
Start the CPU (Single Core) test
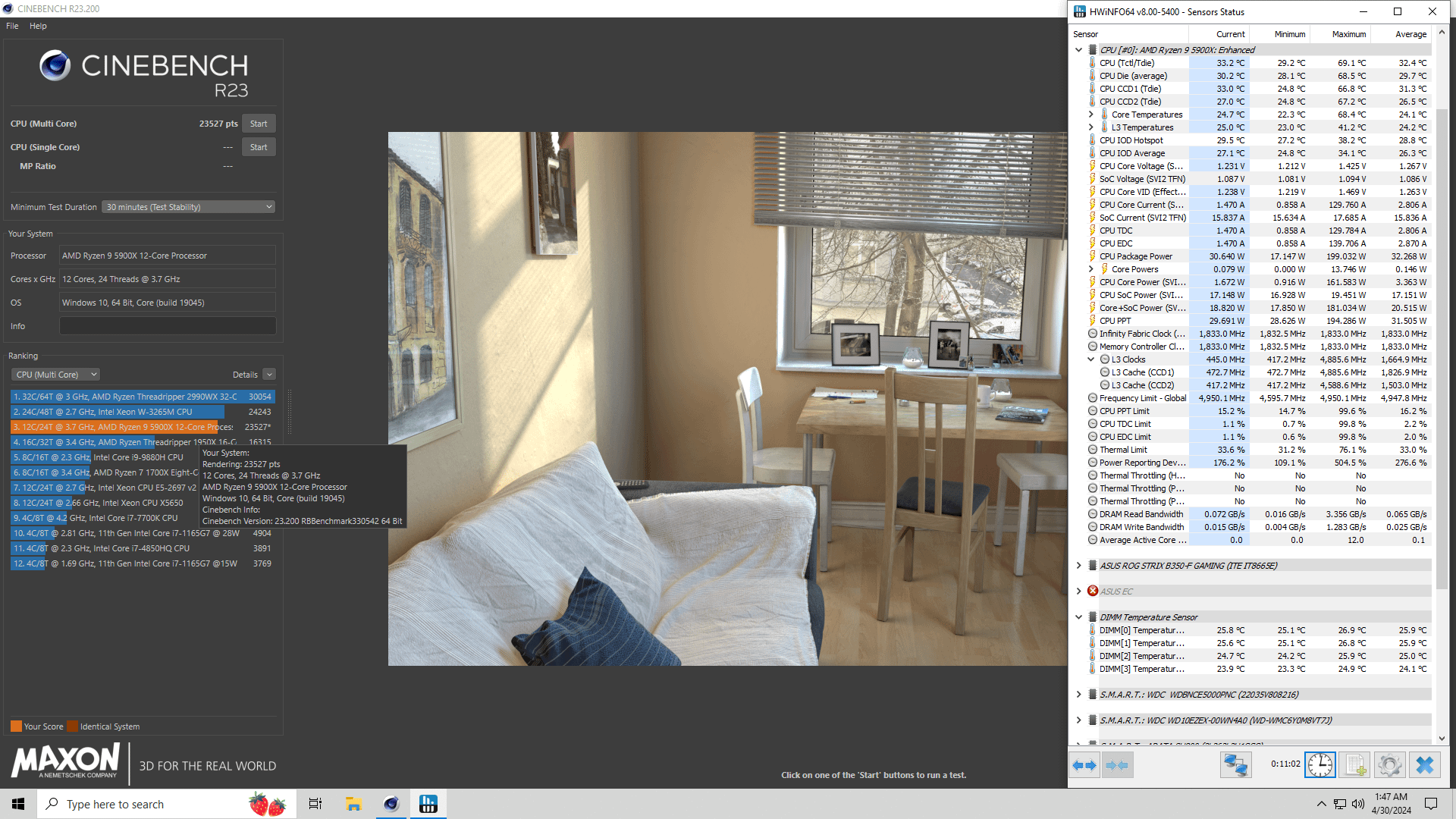259,147
